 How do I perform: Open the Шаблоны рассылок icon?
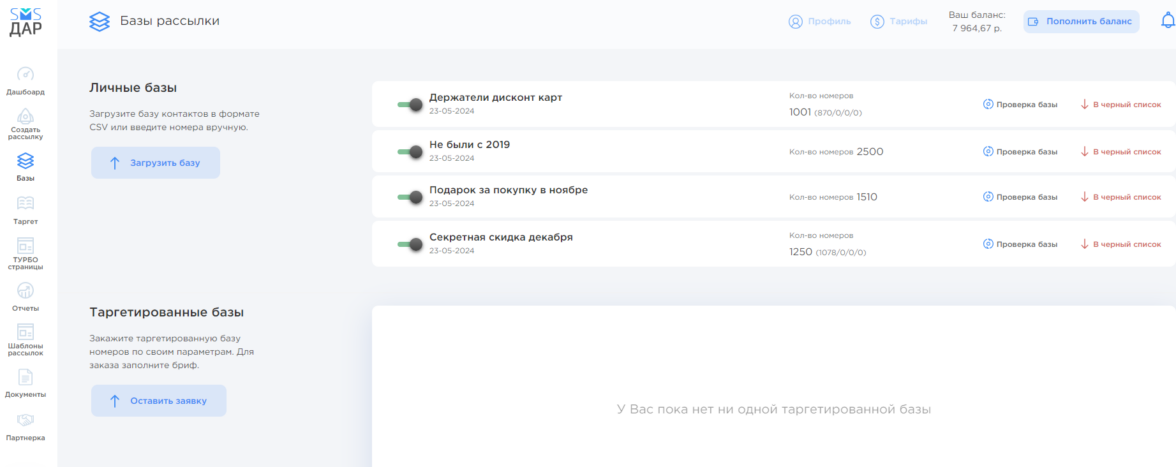click(25, 331)
